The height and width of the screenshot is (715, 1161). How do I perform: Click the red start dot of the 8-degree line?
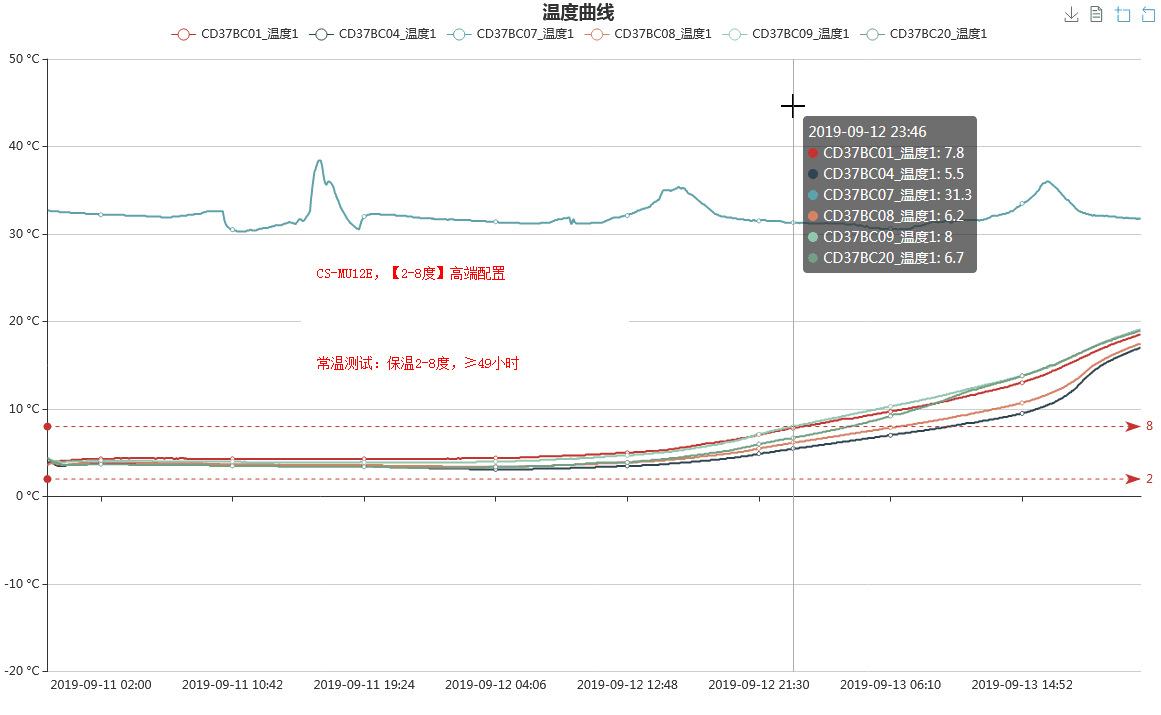click(47, 426)
